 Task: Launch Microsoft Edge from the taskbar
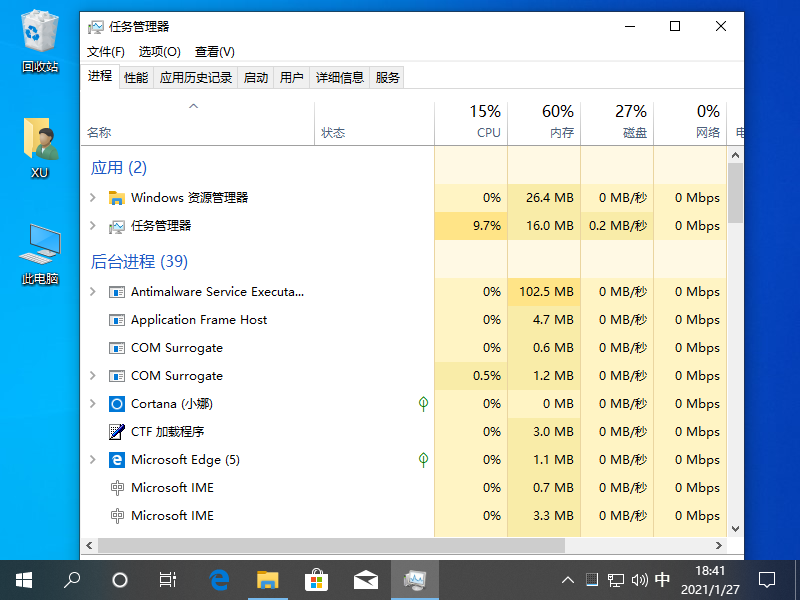(219, 580)
